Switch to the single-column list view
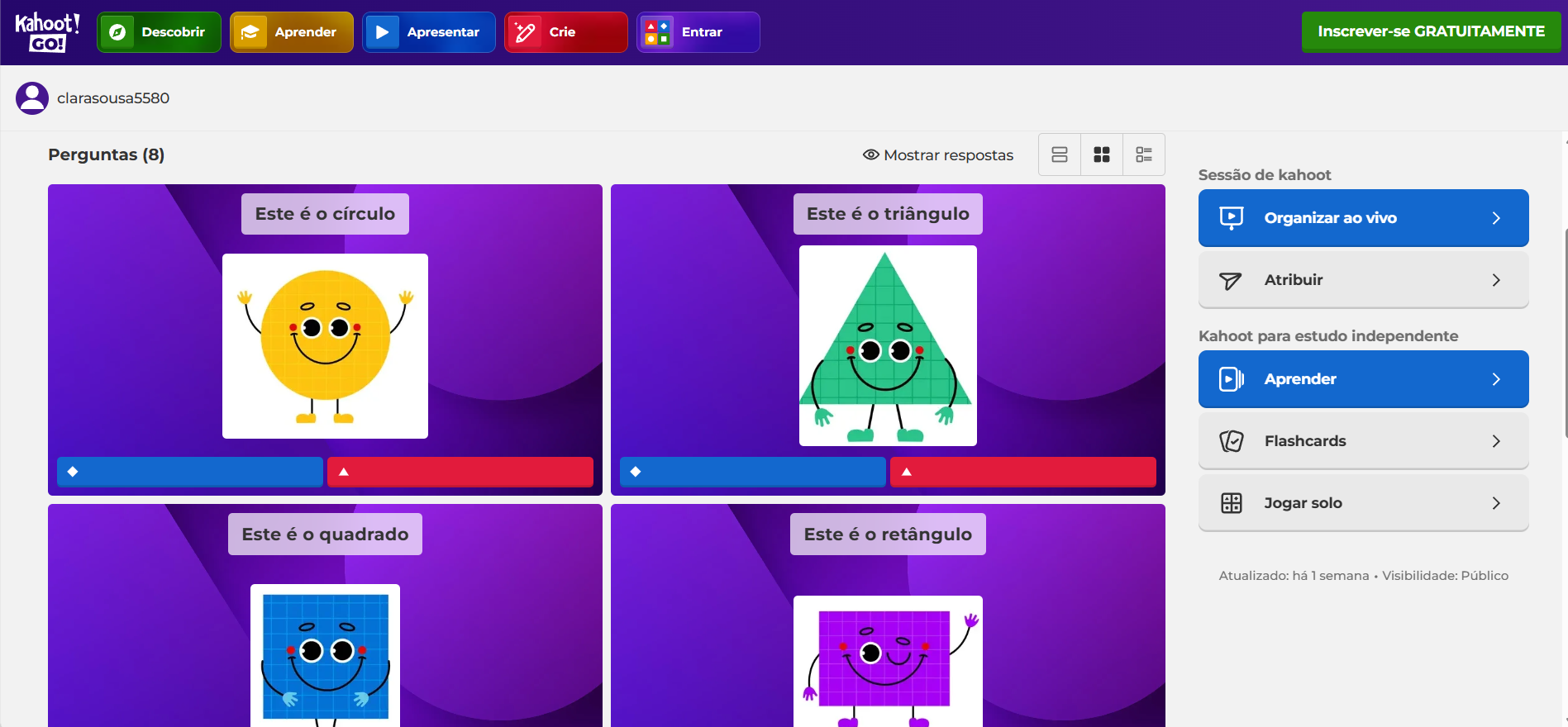The width and height of the screenshot is (1568, 727). (x=1059, y=154)
